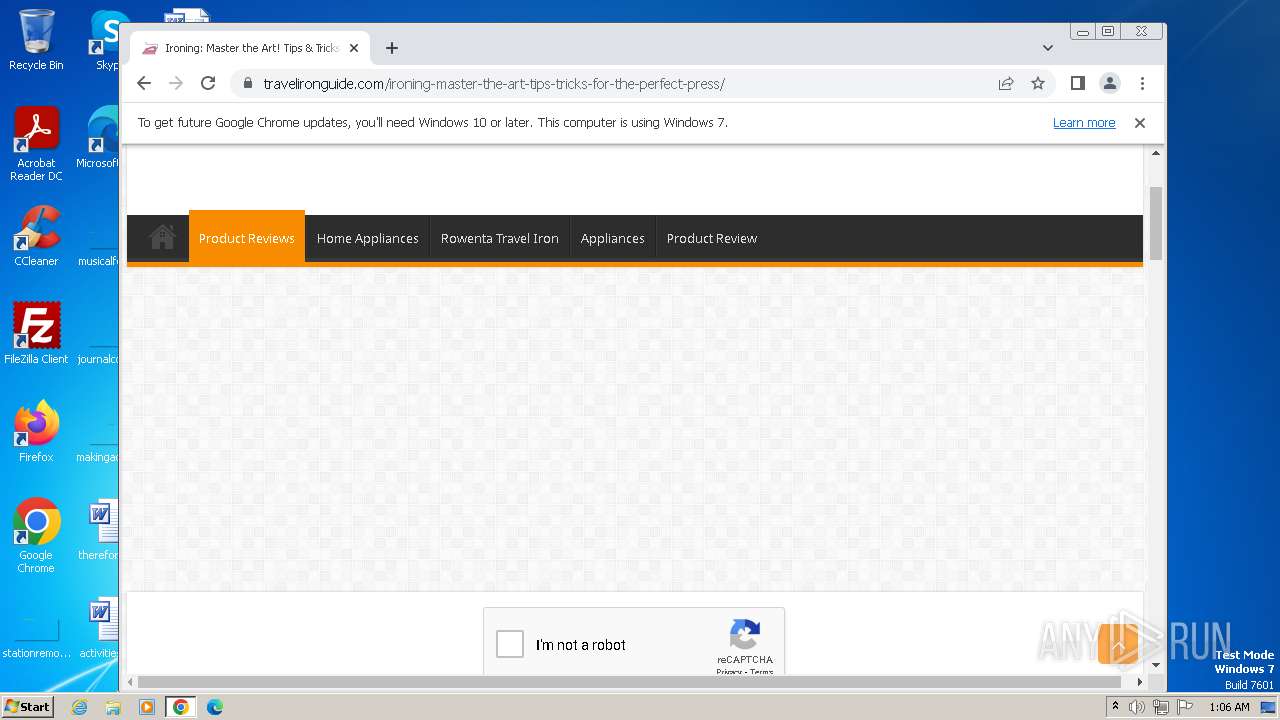Screen dimensions: 1280x720
Task: Open the Home Appliances menu item
Action: pyautogui.click(x=367, y=238)
